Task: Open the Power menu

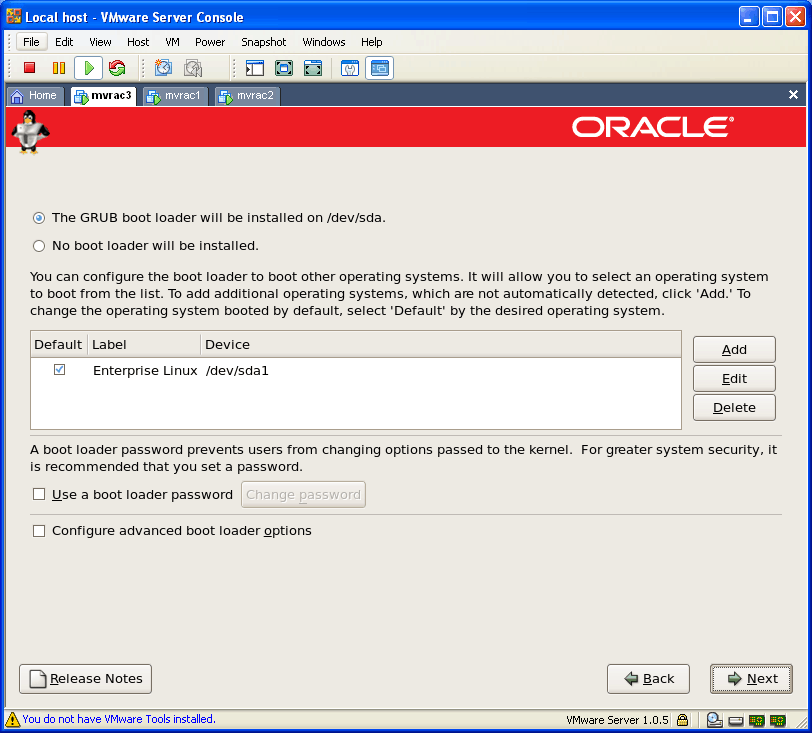Action: click(x=210, y=42)
